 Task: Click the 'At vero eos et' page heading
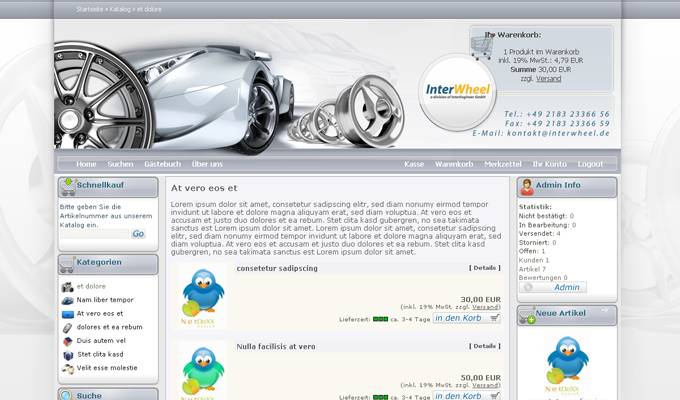click(x=204, y=188)
